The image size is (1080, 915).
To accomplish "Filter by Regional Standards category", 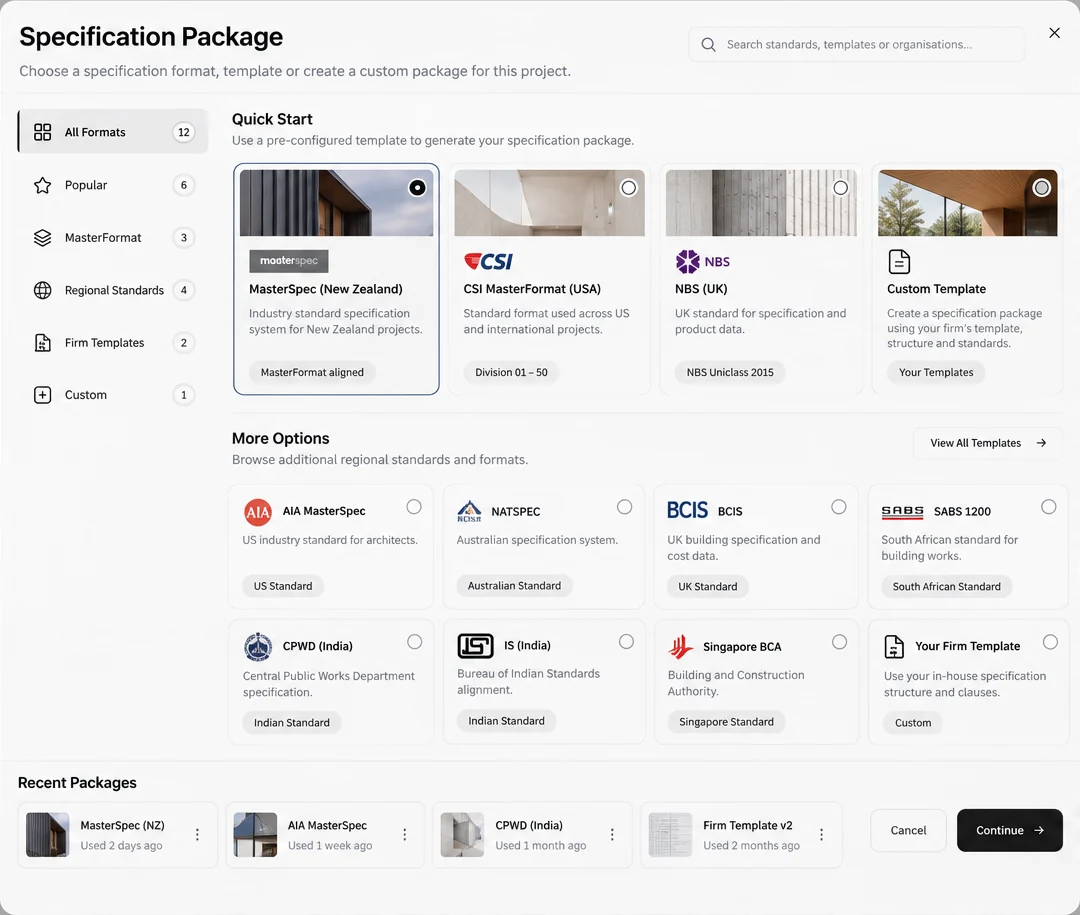I will pyautogui.click(x=113, y=290).
